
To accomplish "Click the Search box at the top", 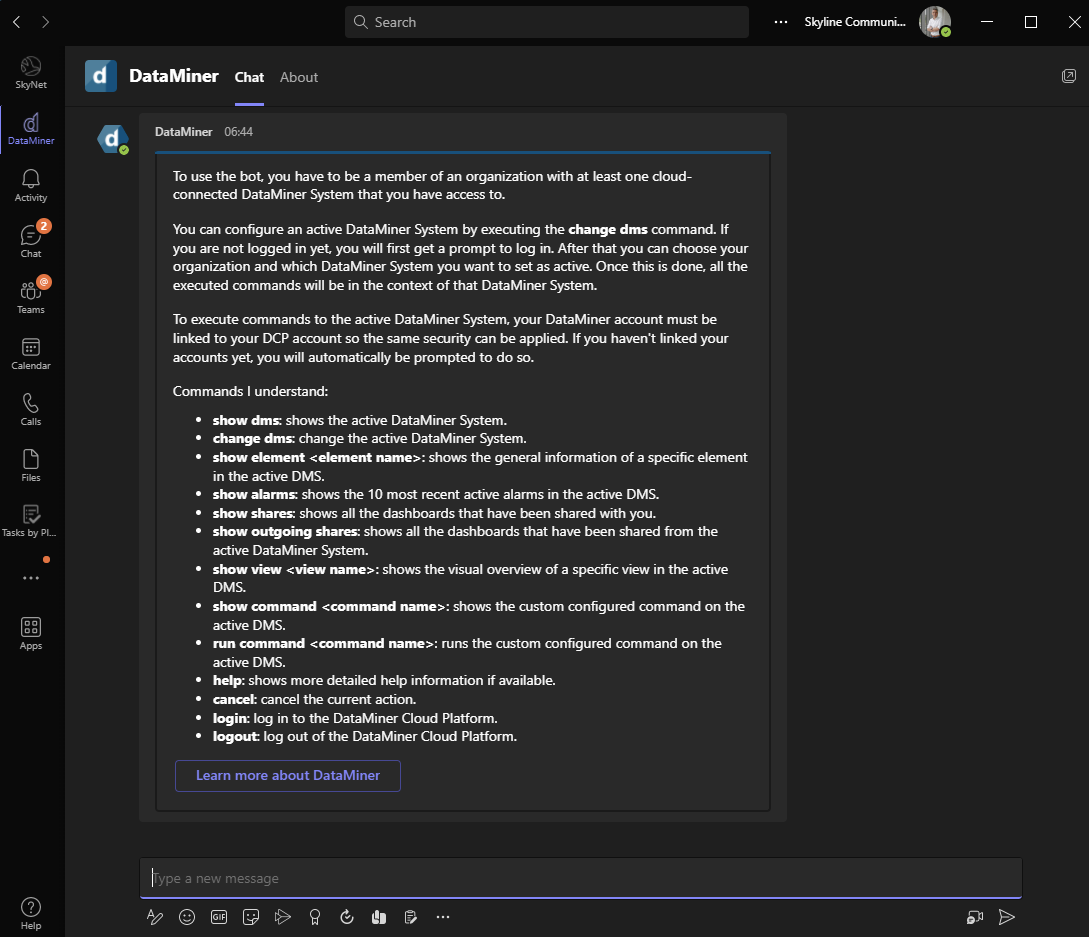I will coord(547,22).
